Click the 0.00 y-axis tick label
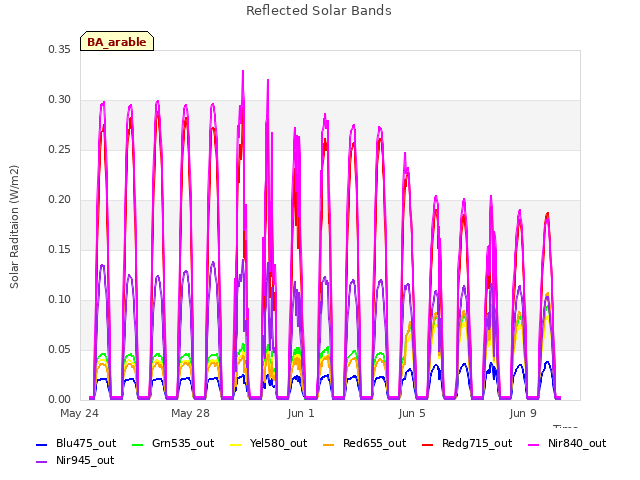Screen dimensions: 640x480 60,400
